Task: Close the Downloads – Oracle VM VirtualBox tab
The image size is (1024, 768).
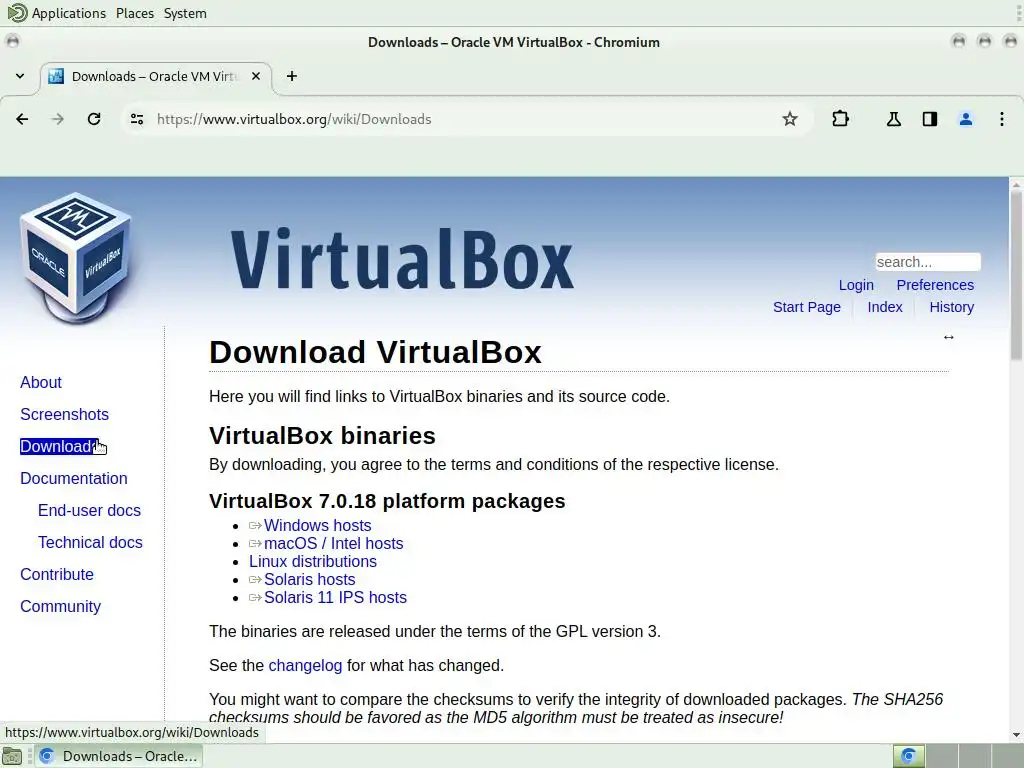Action: [x=256, y=76]
